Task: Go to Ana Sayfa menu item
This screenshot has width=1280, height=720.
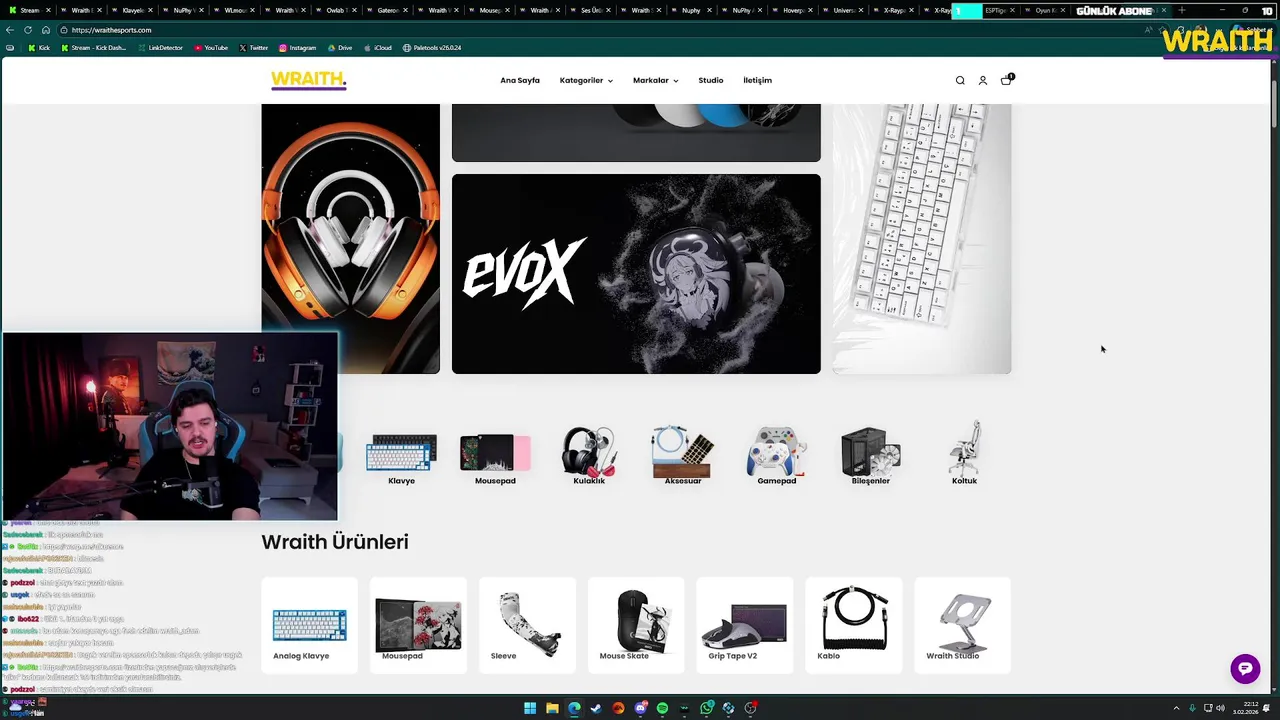Action: pyautogui.click(x=520, y=81)
